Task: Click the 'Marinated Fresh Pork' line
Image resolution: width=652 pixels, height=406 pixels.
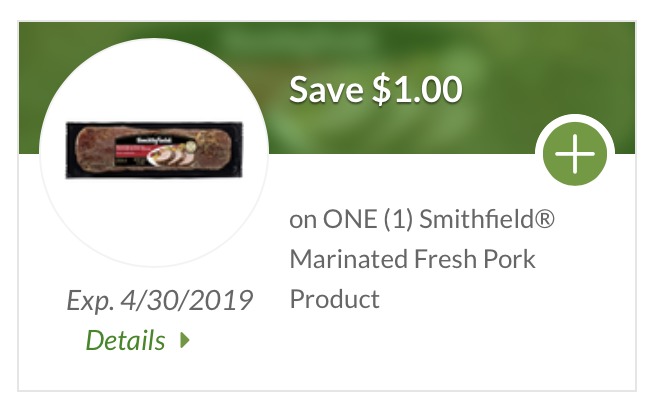Action: tap(412, 260)
